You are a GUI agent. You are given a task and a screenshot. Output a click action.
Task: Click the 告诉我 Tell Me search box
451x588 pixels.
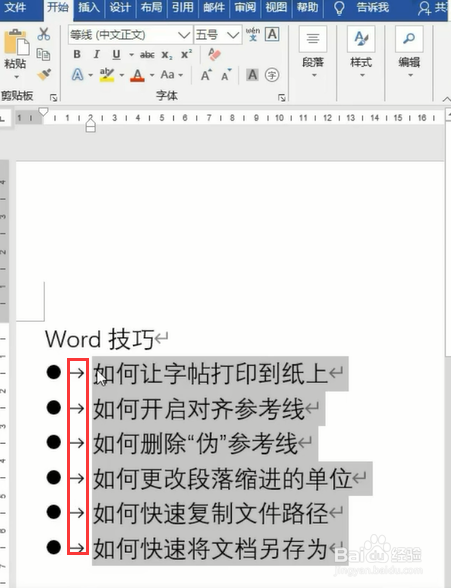pos(373,7)
